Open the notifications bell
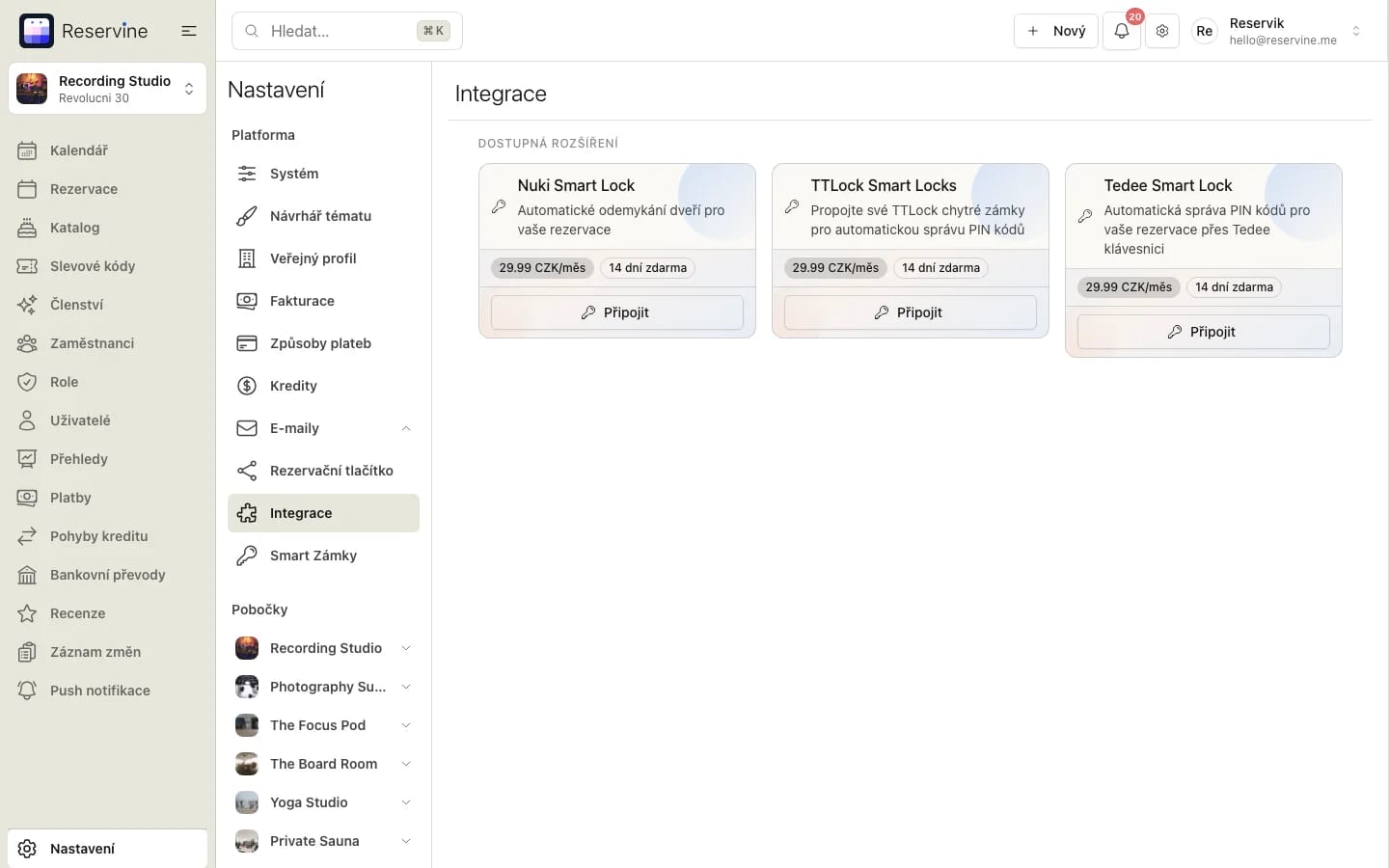Viewport: 1389px width, 868px height. coord(1122,31)
